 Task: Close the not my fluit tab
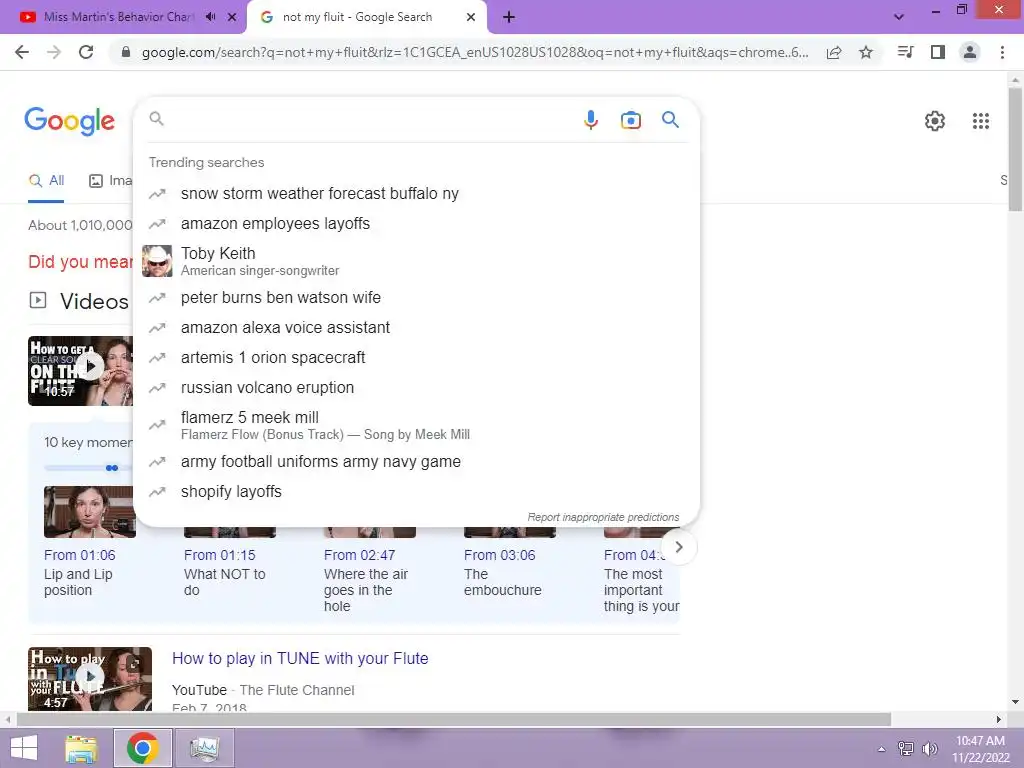(471, 17)
